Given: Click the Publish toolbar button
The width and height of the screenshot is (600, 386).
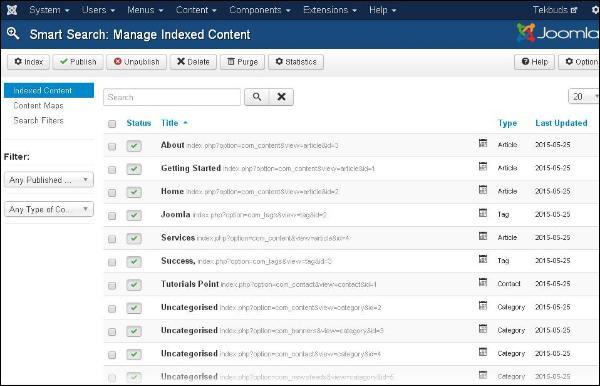Looking at the screenshot, I should (78, 62).
